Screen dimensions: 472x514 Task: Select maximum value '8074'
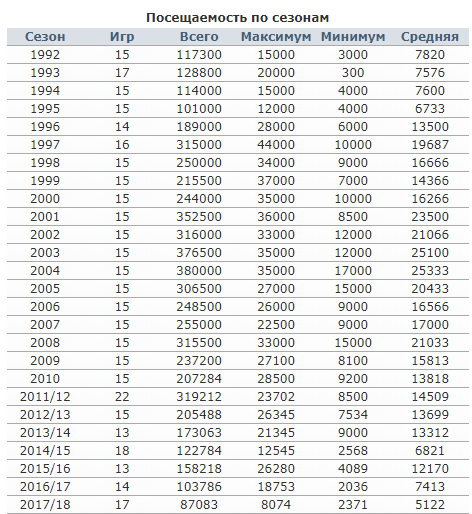[x=276, y=505]
